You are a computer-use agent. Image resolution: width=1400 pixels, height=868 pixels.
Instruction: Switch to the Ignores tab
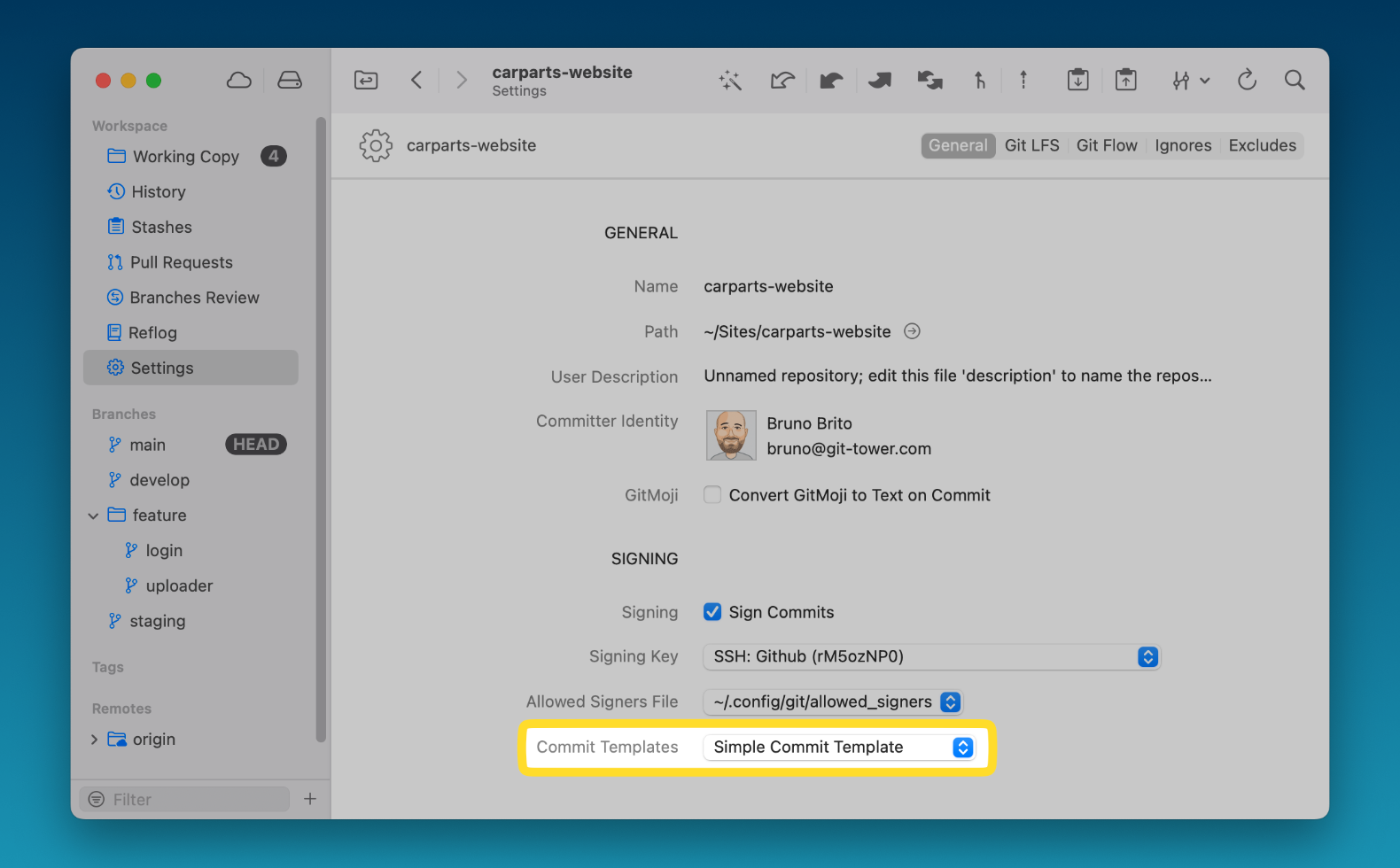(x=1182, y=146)
